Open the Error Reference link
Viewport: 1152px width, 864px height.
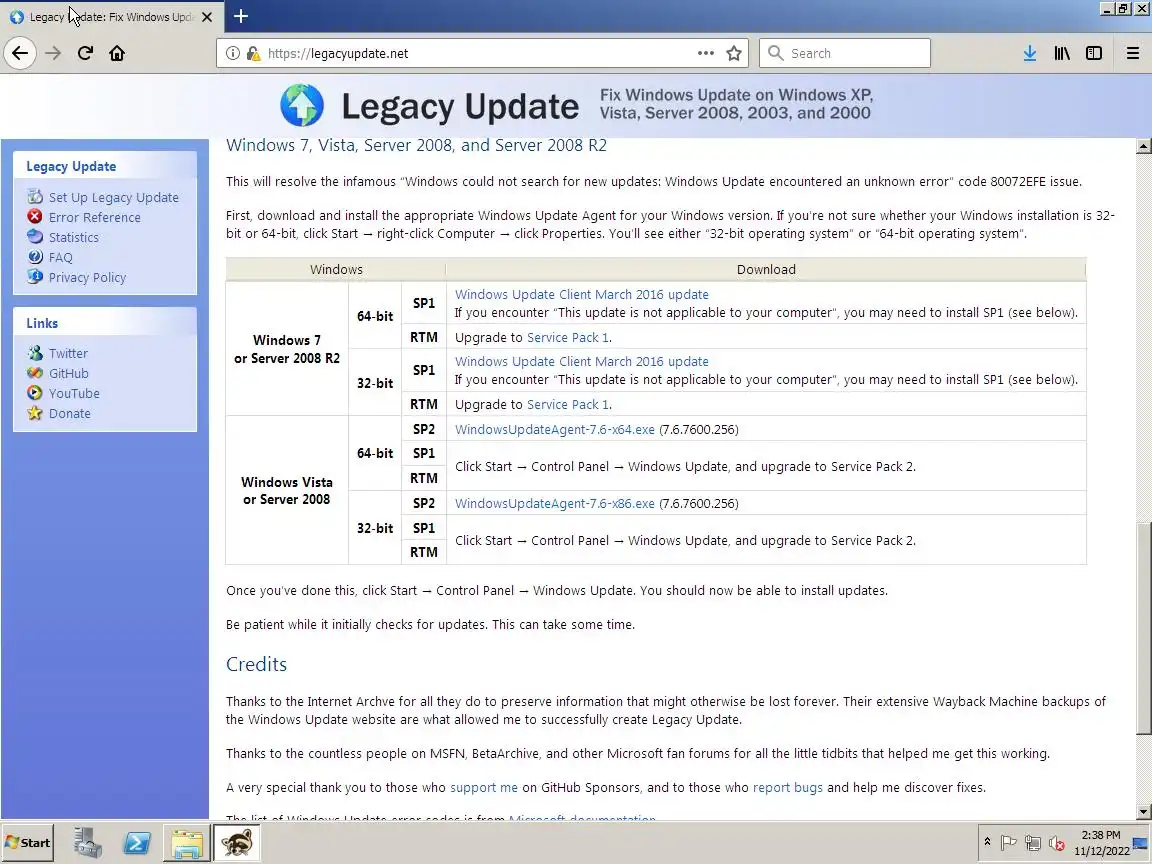point(95,217)
